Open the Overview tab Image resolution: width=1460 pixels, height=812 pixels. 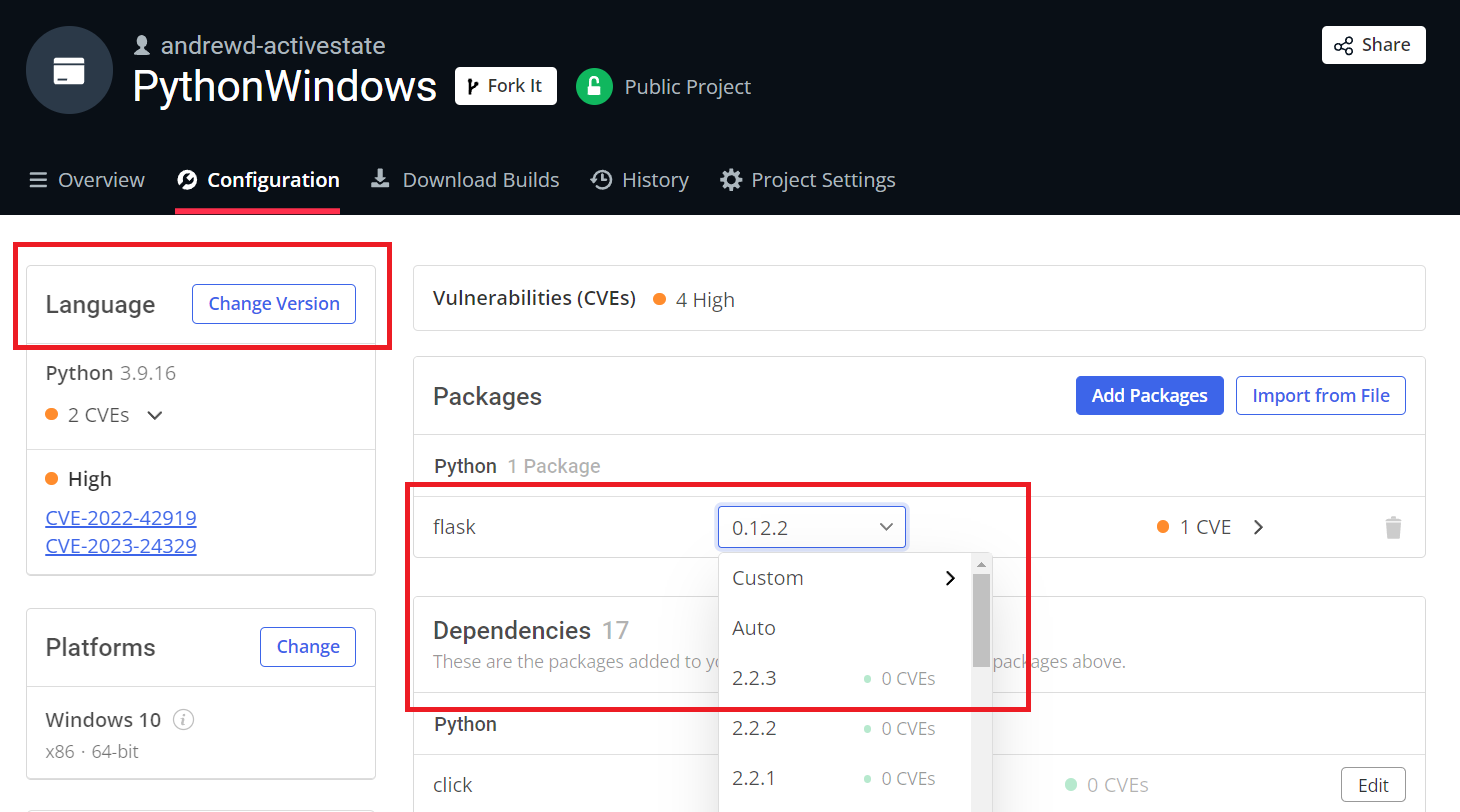pos(87,180)
